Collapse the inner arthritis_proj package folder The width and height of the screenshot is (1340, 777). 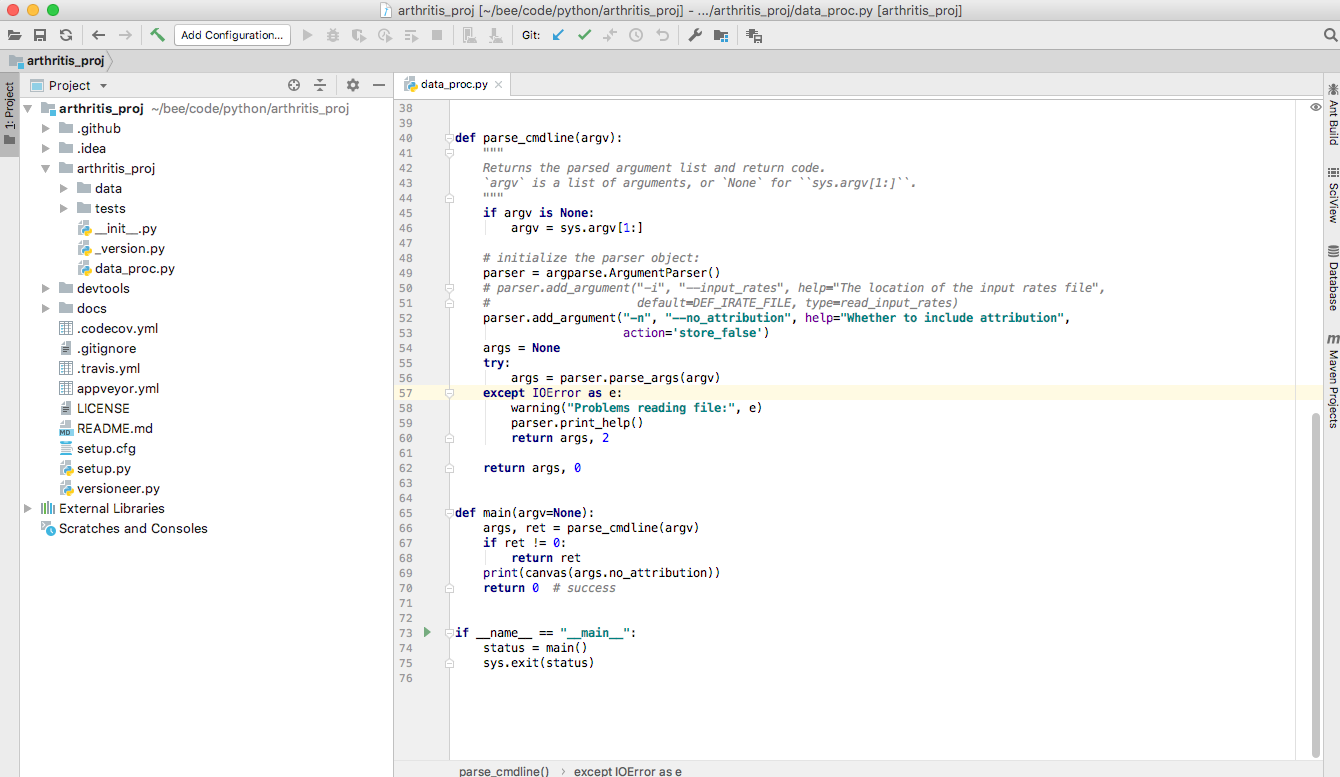pyautogui.click(x=46, y=168)
